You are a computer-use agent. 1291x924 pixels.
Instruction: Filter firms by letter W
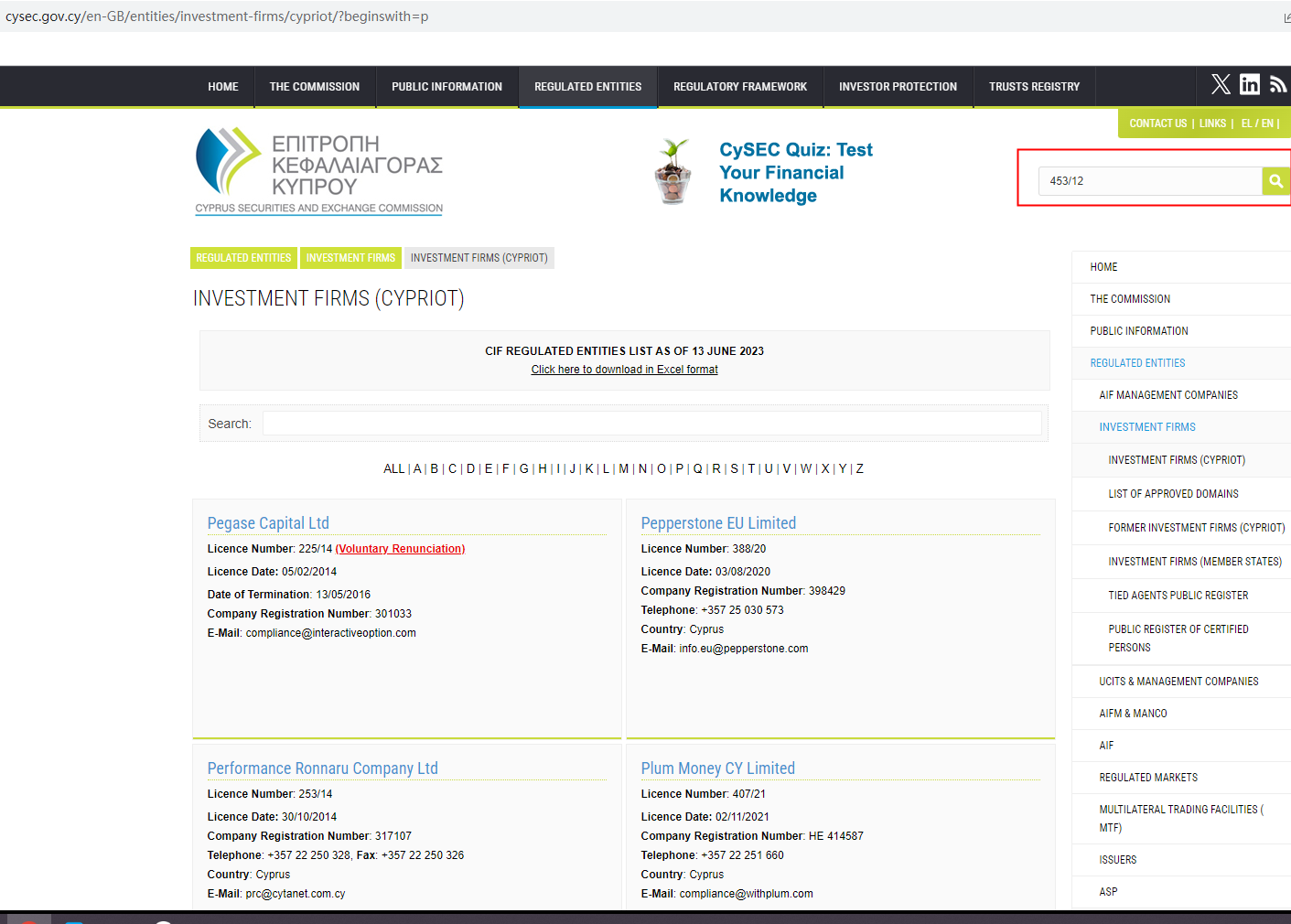click(x=805, y=468)
